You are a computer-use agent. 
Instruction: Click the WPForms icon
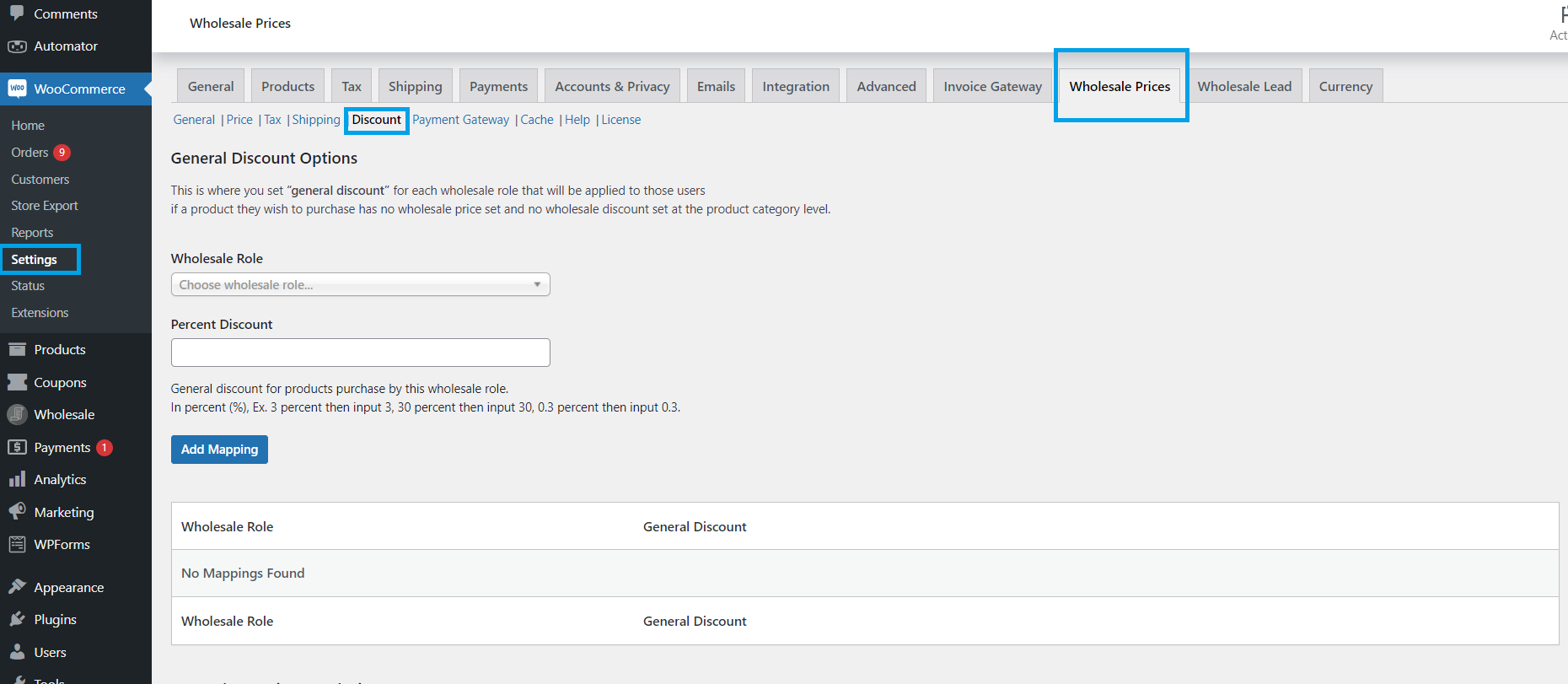[17, 544]
